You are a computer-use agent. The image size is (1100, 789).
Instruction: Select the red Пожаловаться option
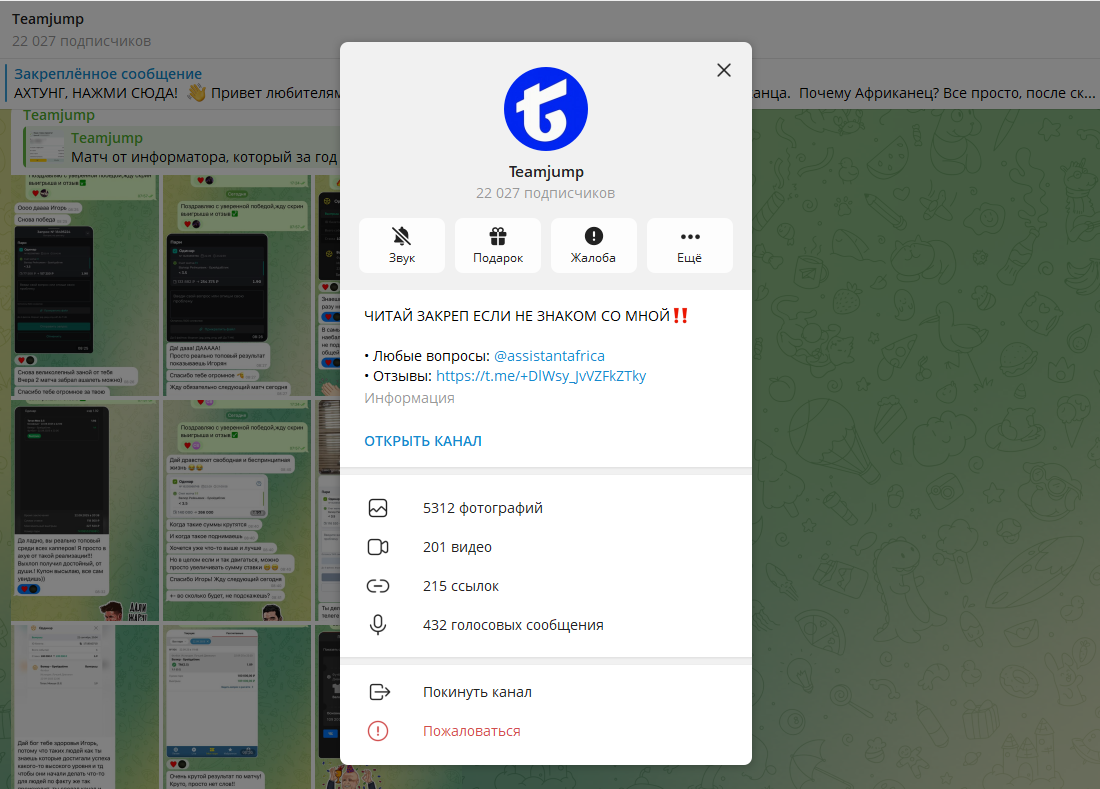[546, 731]
